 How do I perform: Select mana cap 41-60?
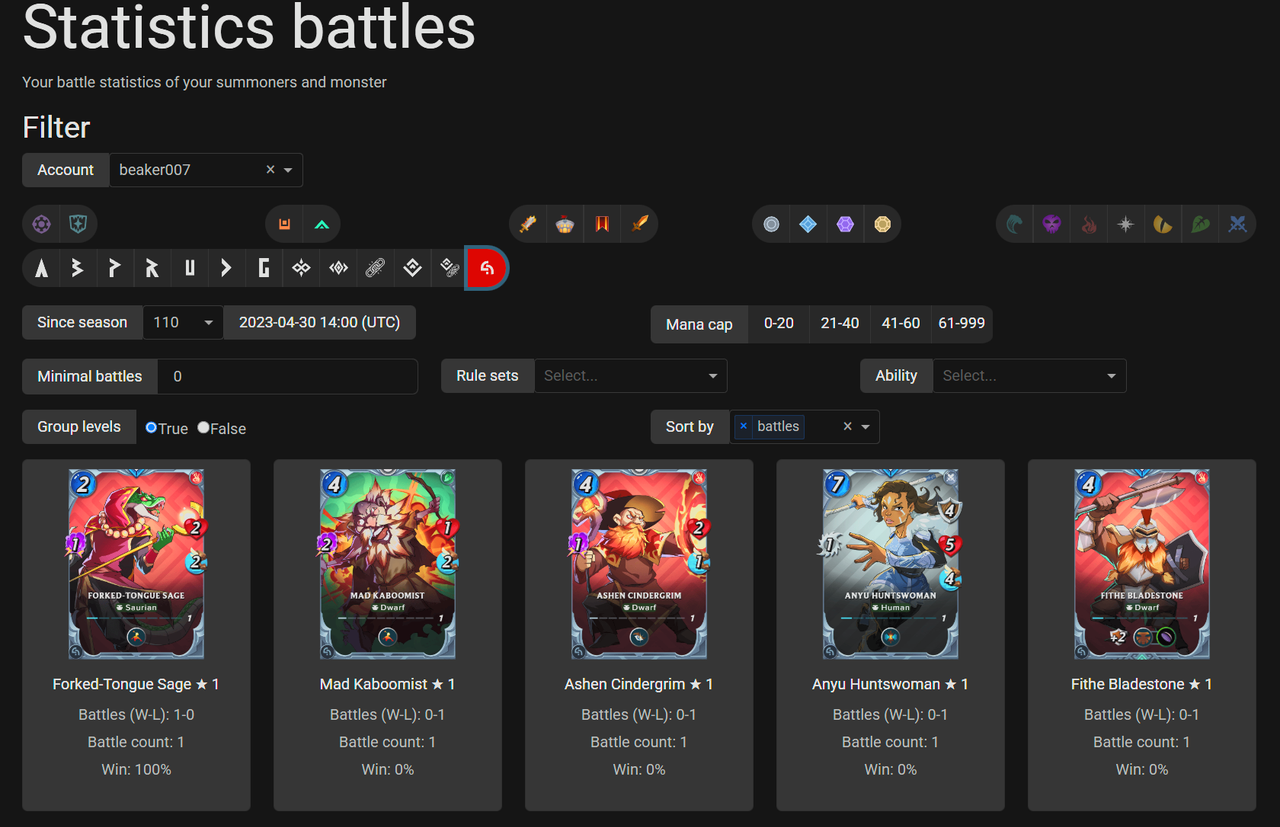tap(901, 323)
